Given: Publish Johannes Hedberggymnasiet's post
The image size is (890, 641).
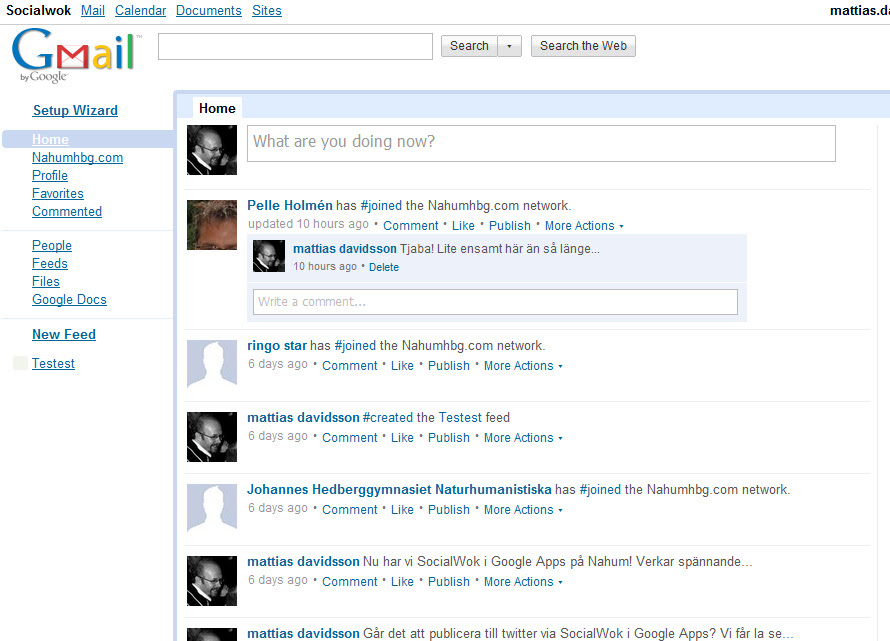Looking at the screenshot, I should click(x=448, y=510).
